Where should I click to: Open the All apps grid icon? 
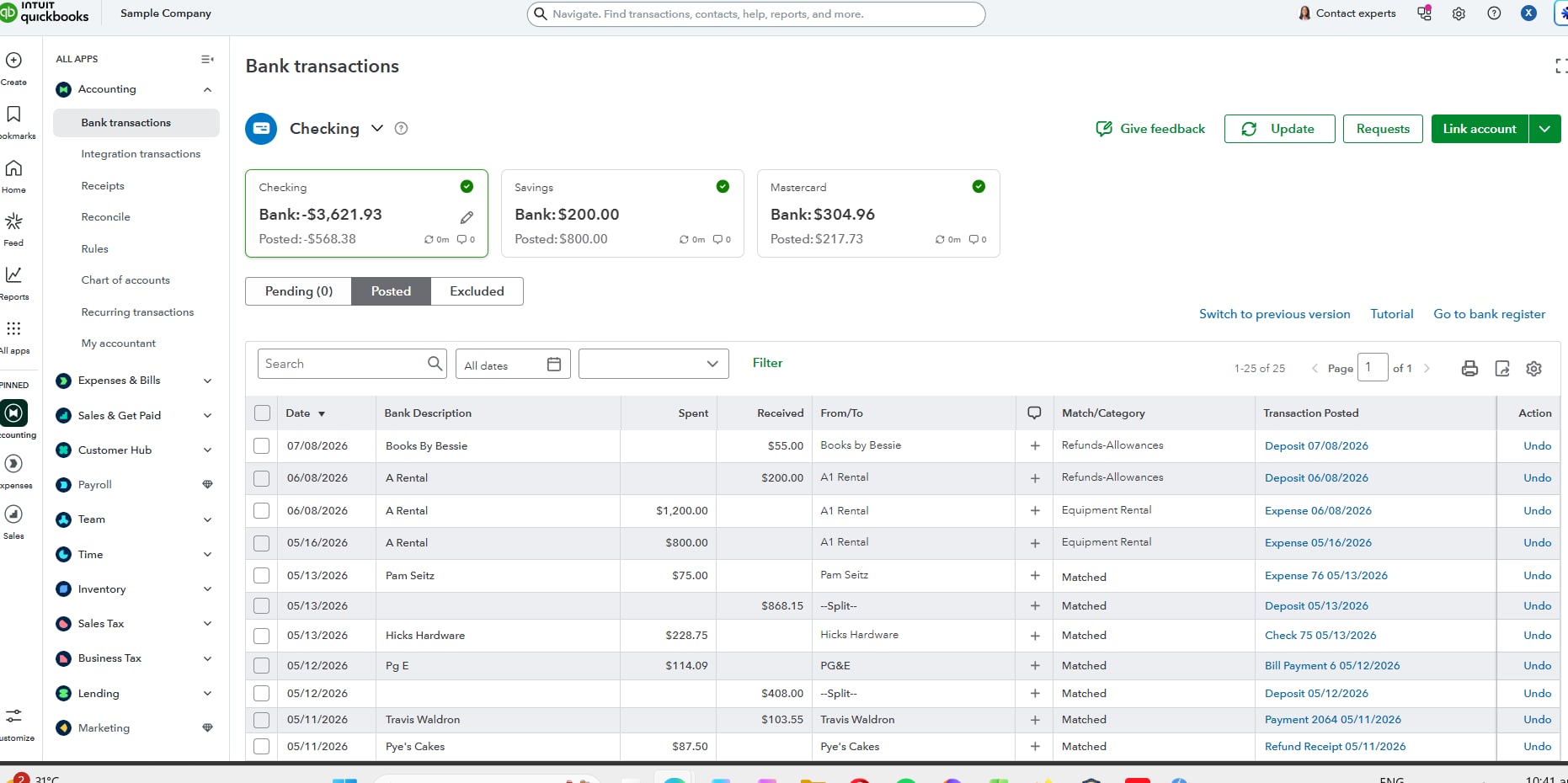13,328
